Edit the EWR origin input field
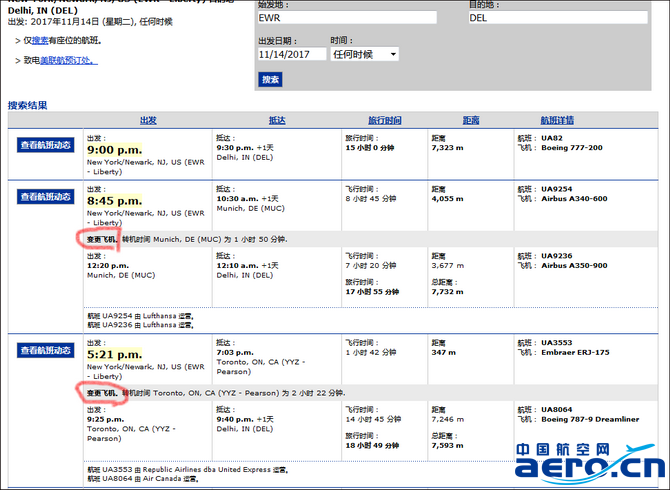Image resolution: width=670 pixels, height=490 pixels. coord(347,18)
